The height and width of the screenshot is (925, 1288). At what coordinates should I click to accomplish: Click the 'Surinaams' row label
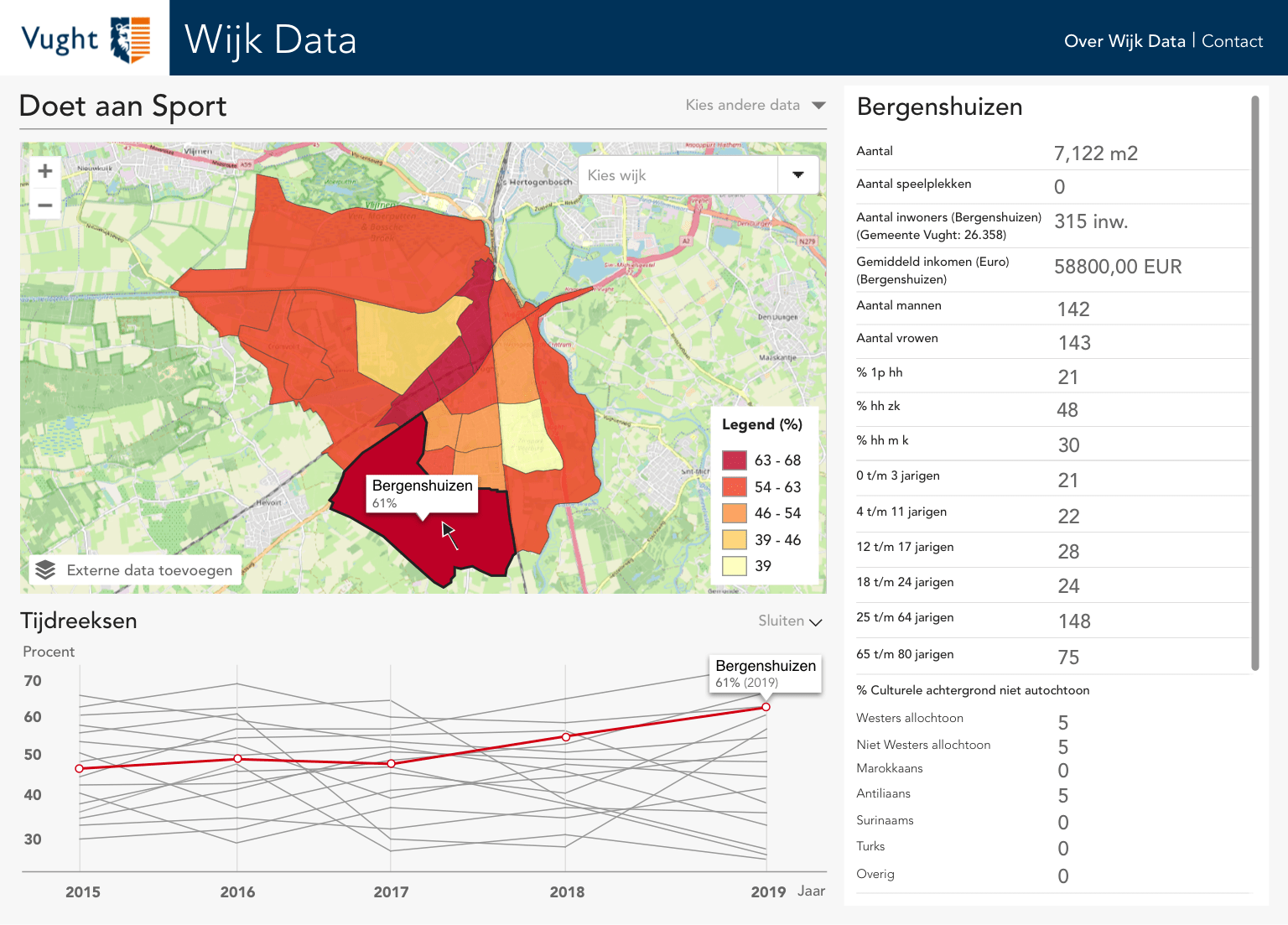[x=885, y=820]
